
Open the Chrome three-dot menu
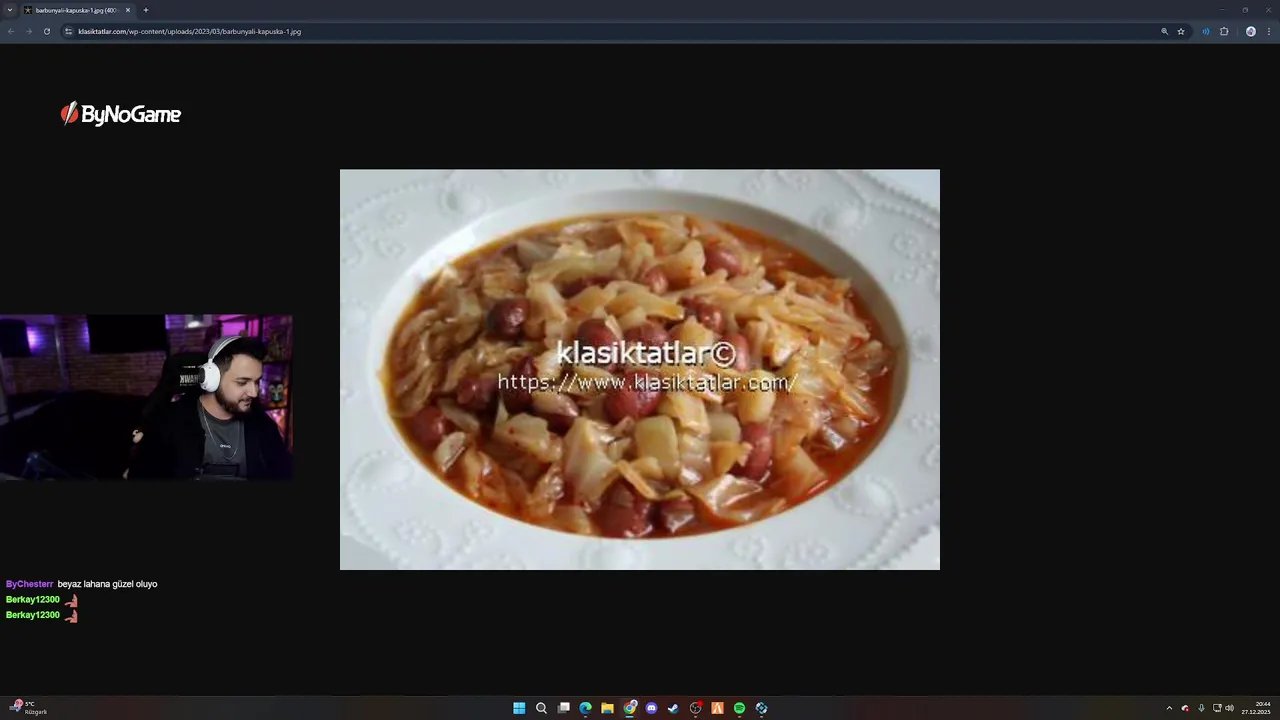pyautogui.click(x=1269, y=31)
